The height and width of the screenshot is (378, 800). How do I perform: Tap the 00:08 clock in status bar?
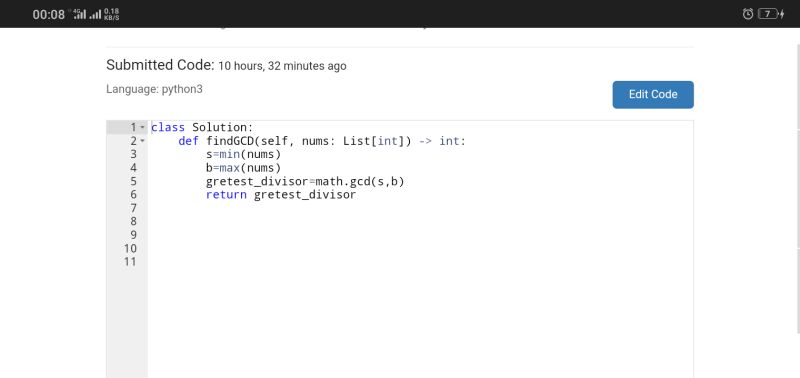48,14
